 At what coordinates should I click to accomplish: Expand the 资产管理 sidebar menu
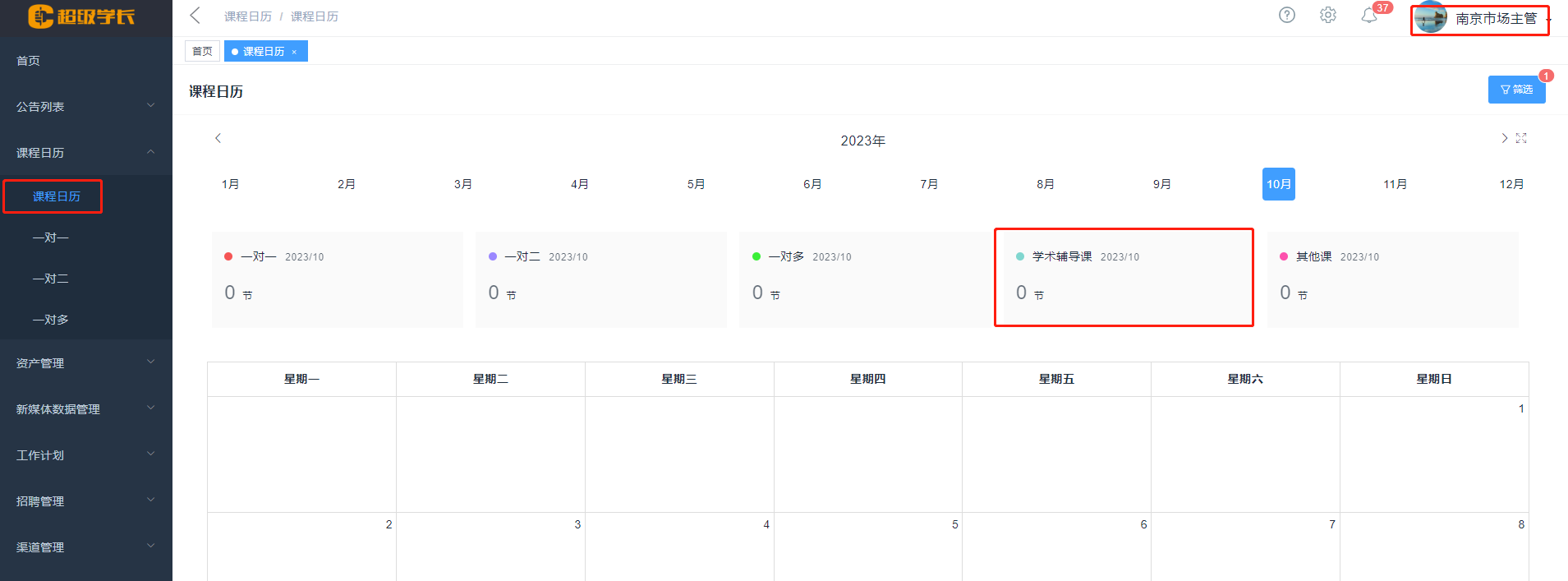click(x=85, y=363)
